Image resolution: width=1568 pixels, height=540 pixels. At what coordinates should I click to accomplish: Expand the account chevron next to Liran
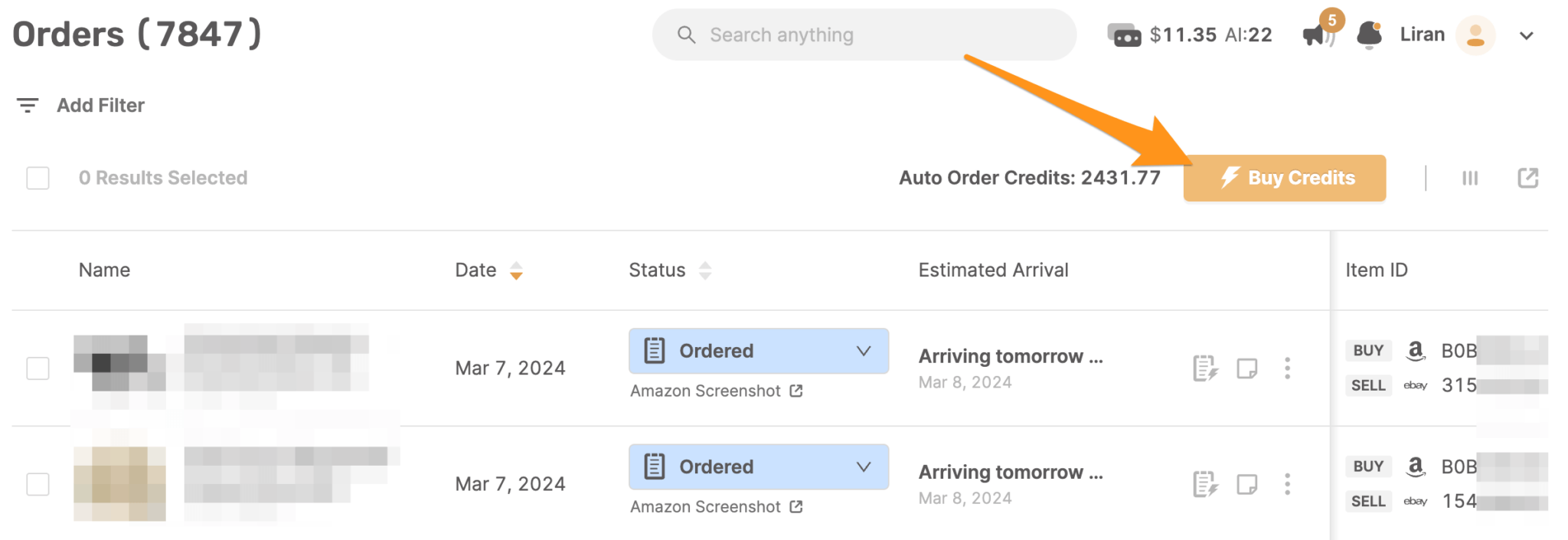coord(1527,34)
